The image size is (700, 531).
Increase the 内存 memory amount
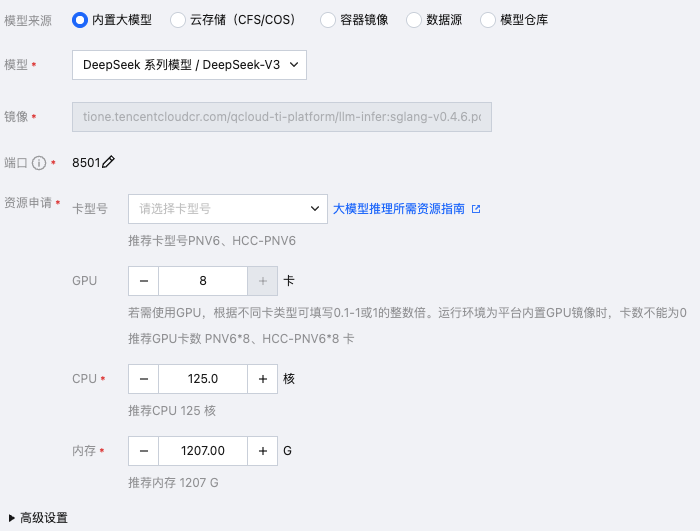[262, 451]
